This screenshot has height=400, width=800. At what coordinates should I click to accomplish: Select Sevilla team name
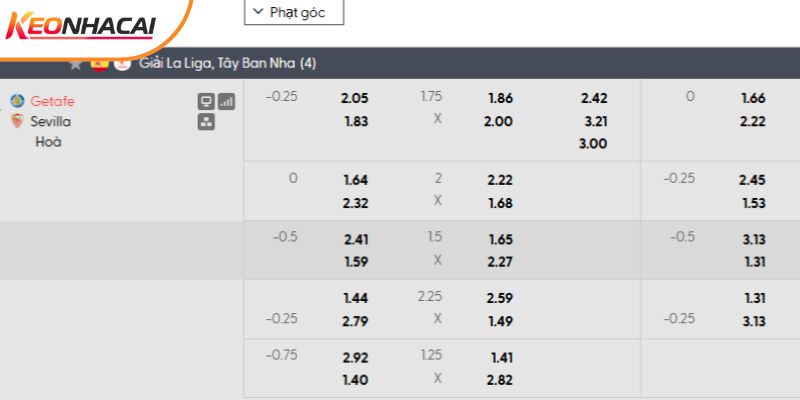point(51,121)
